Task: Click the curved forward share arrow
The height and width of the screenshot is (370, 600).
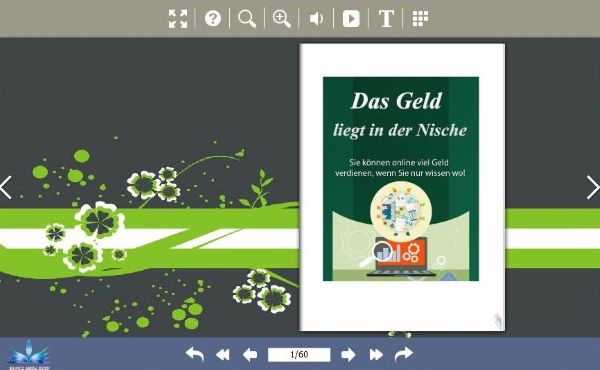Action: [404, 354]
